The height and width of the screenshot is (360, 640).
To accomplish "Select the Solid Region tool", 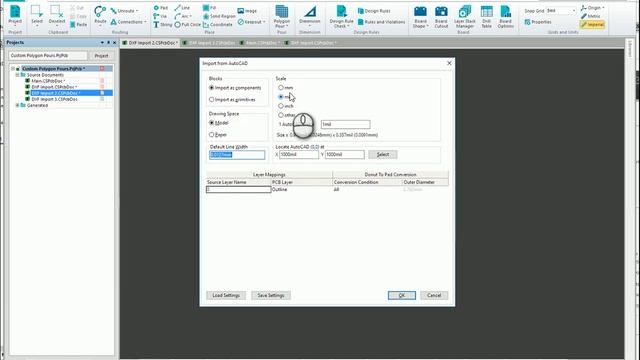I will coord(219,16).
